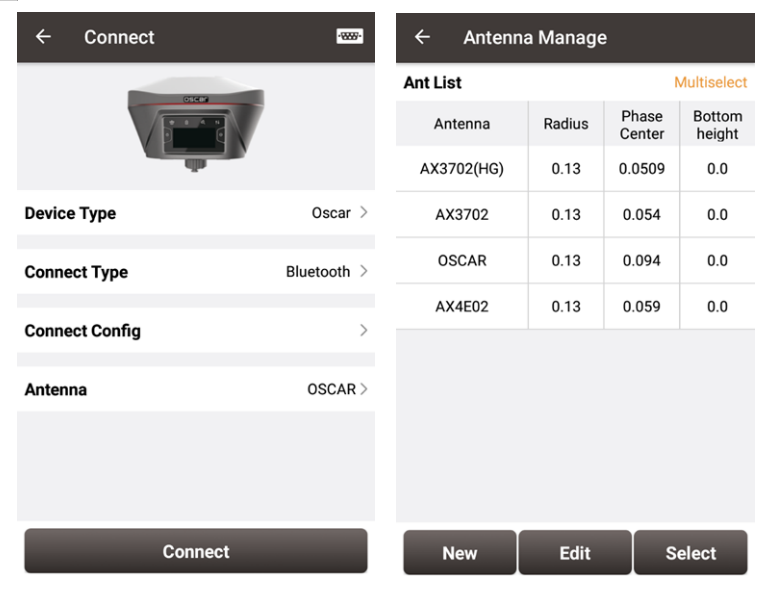
Task: Tap the Antenna column header
Action: pyautogui.click(x=462, y=124)
